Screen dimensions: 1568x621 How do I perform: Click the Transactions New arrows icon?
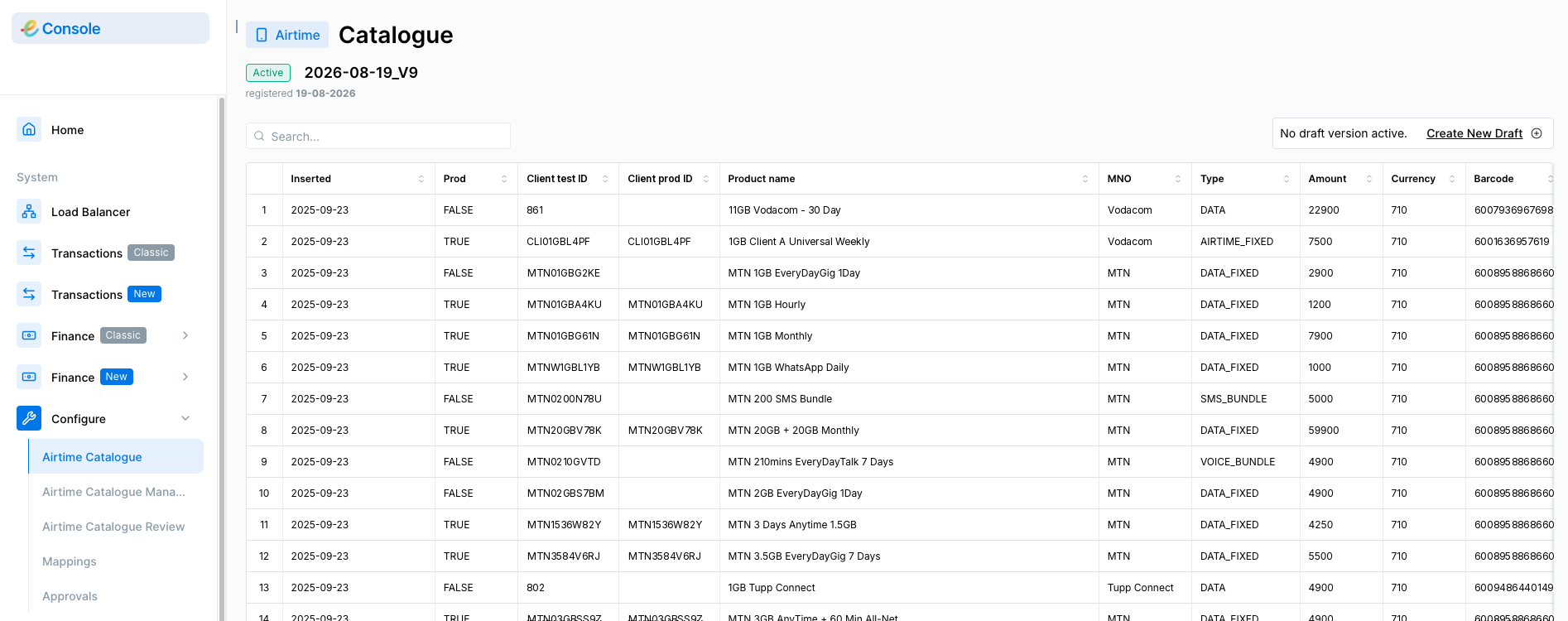pos(29,294)
